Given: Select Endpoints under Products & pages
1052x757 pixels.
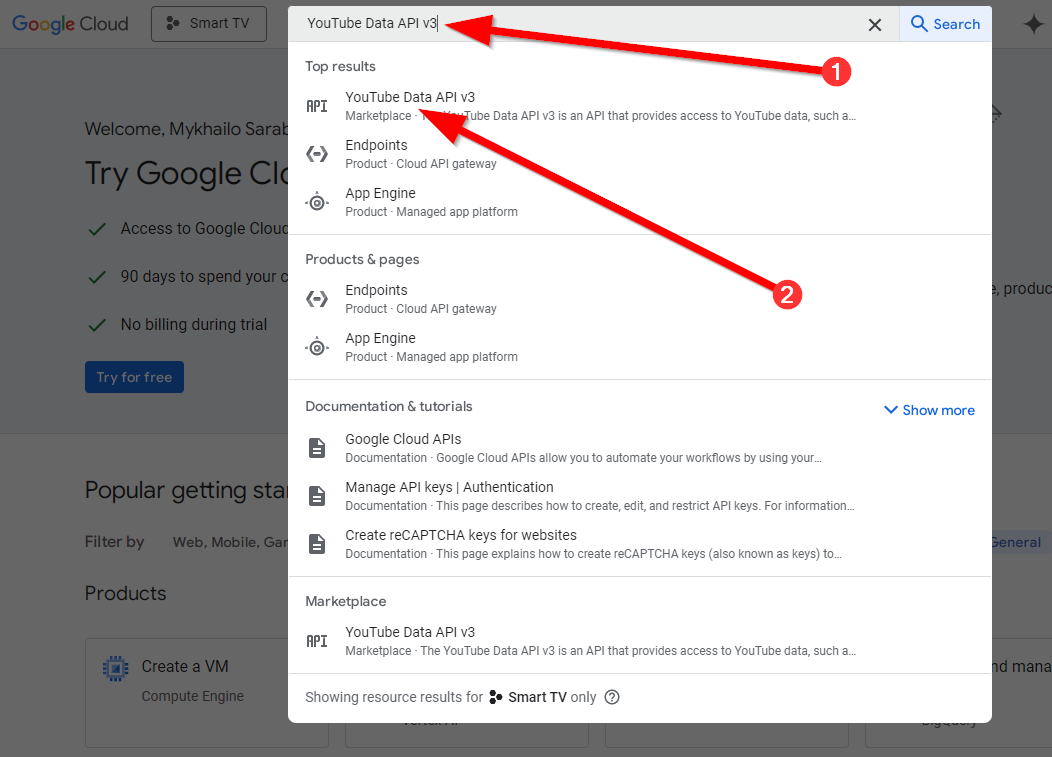Looking at the screenshot, I should pyautogui.click(x=376, y=290).
